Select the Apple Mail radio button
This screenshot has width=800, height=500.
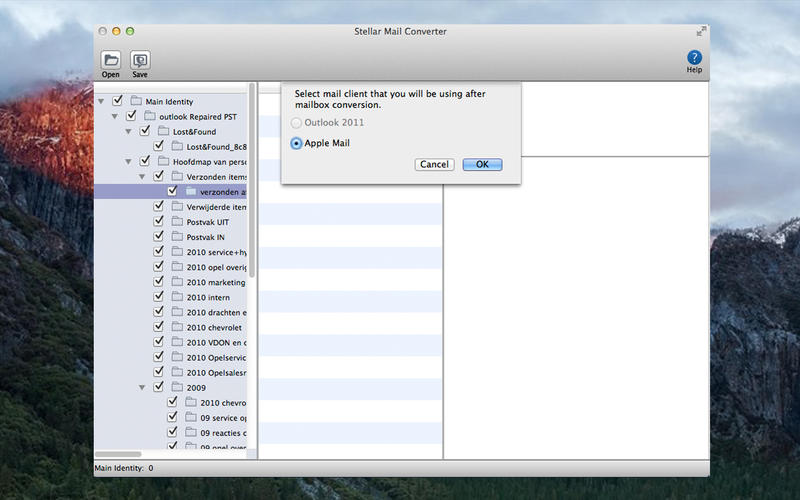[296, 143]
